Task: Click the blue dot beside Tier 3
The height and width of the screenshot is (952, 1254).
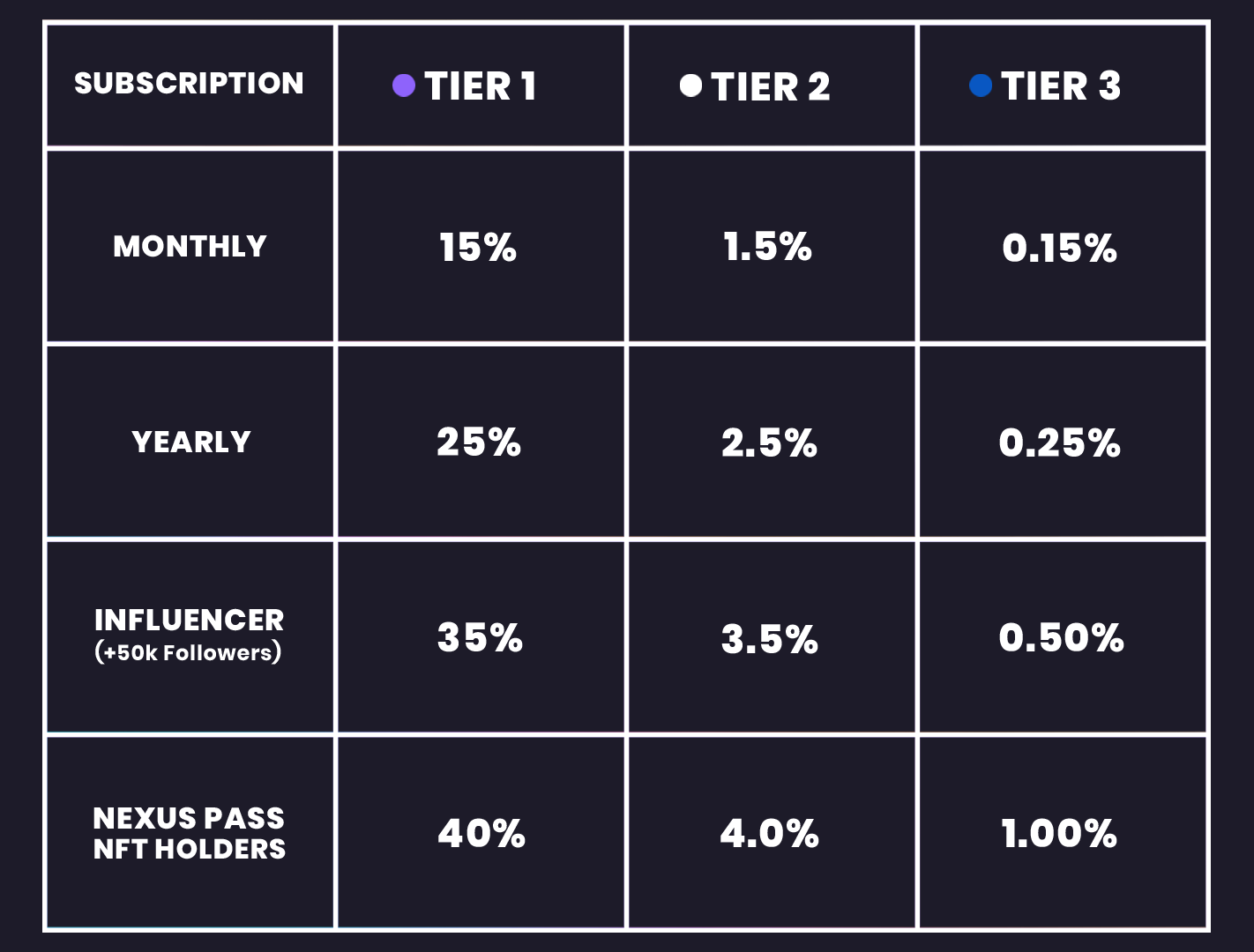Action: (x=981, y=86)
